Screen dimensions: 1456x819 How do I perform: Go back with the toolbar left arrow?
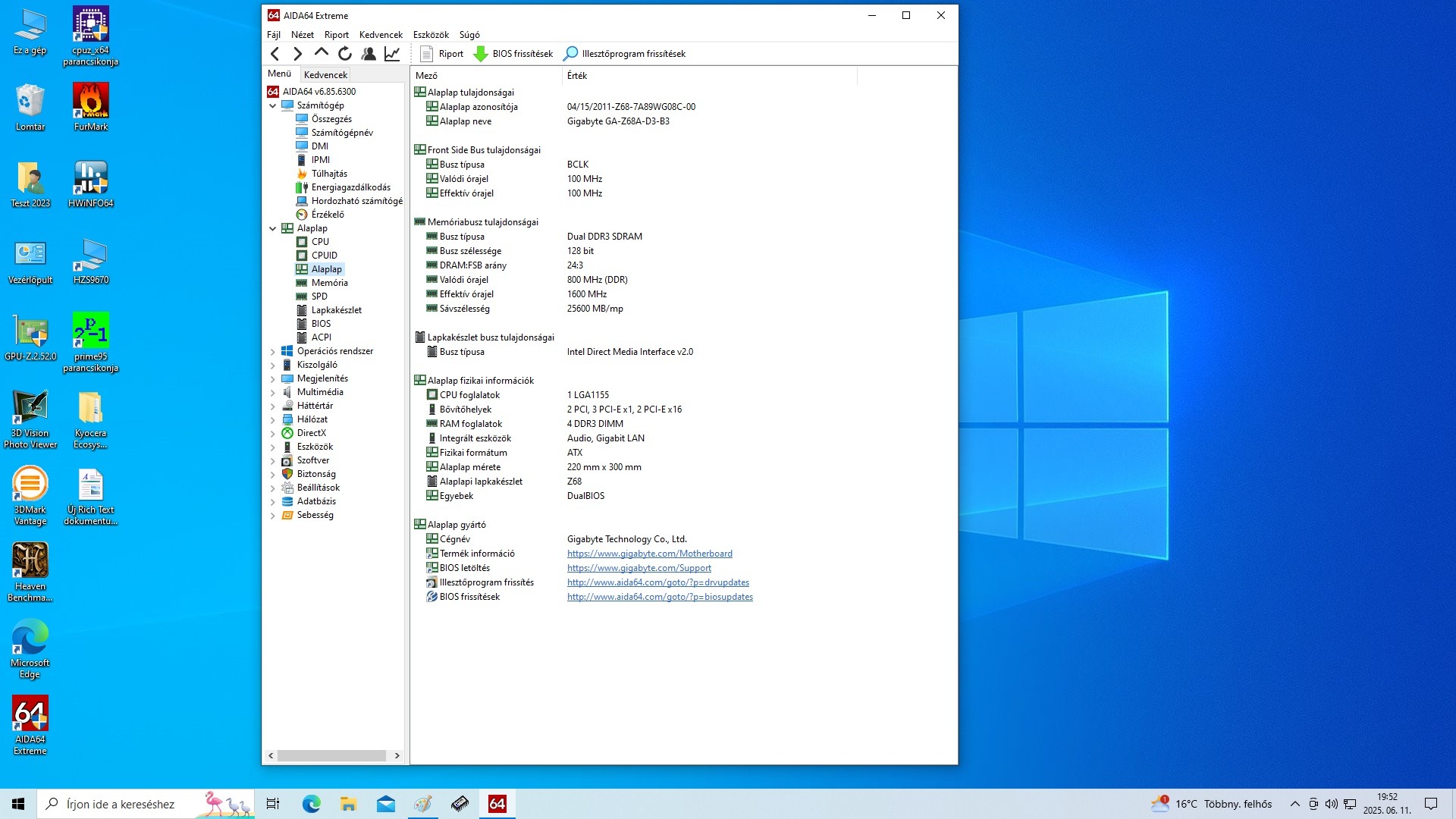(x=275, y=54)
